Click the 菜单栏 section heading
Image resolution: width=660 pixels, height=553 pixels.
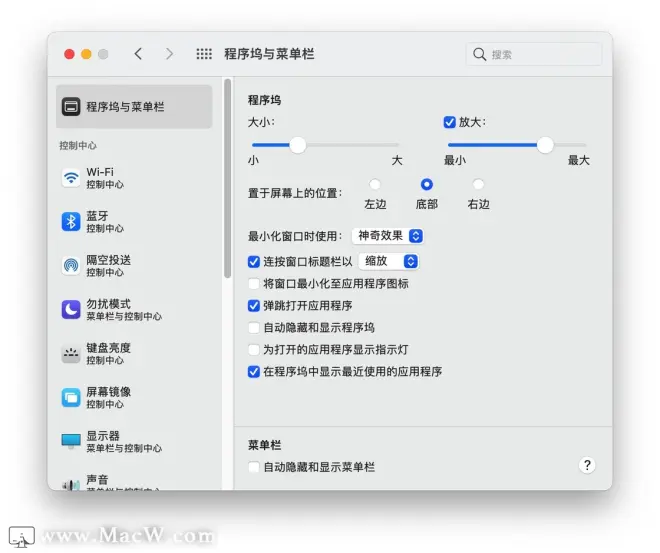pos(264,445)
